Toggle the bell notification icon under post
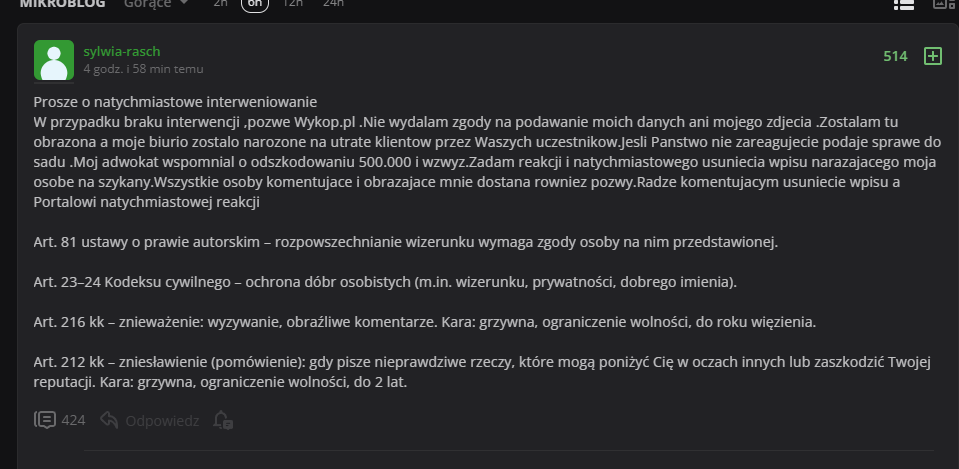This screenshot has height=469, width=959. 222,420
